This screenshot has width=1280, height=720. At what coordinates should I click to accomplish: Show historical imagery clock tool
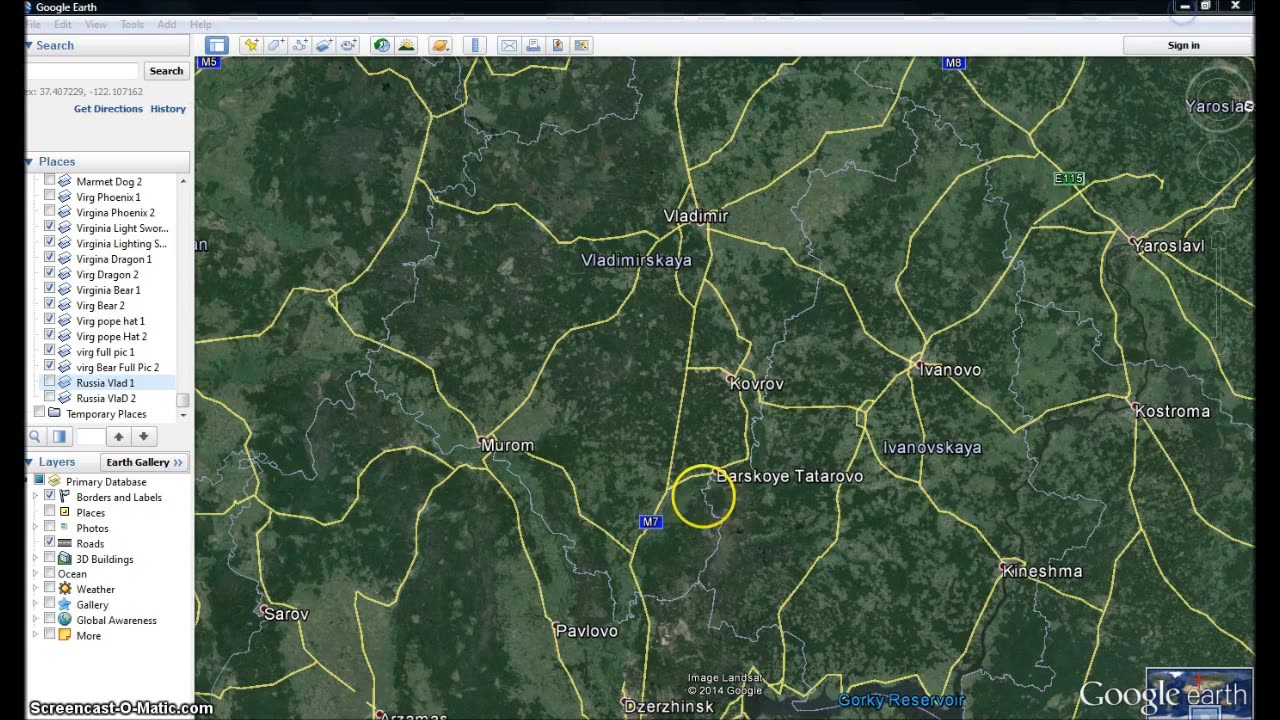coord(382,45)
